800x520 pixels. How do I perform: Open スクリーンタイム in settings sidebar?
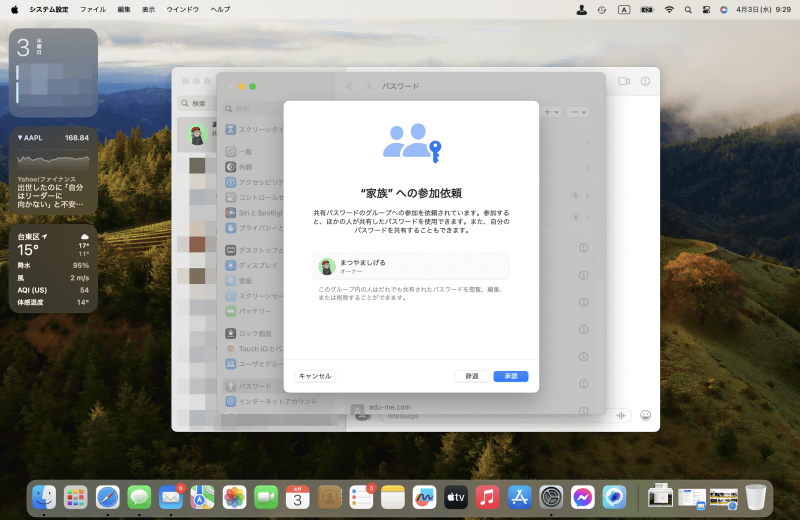pyautogui.click(x=254, y=130)
